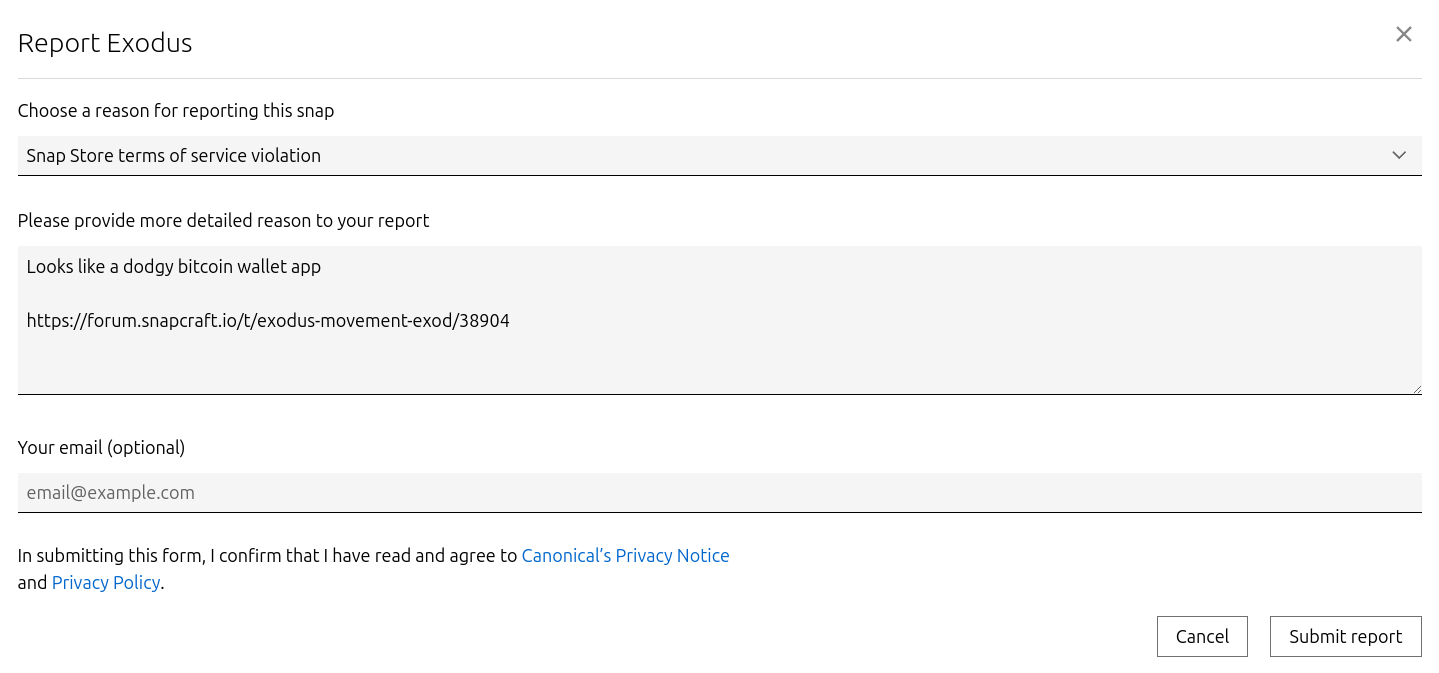Click the Report Exodus dialog heading
The width and height of the screenshot is (1439, 673).
105,43
